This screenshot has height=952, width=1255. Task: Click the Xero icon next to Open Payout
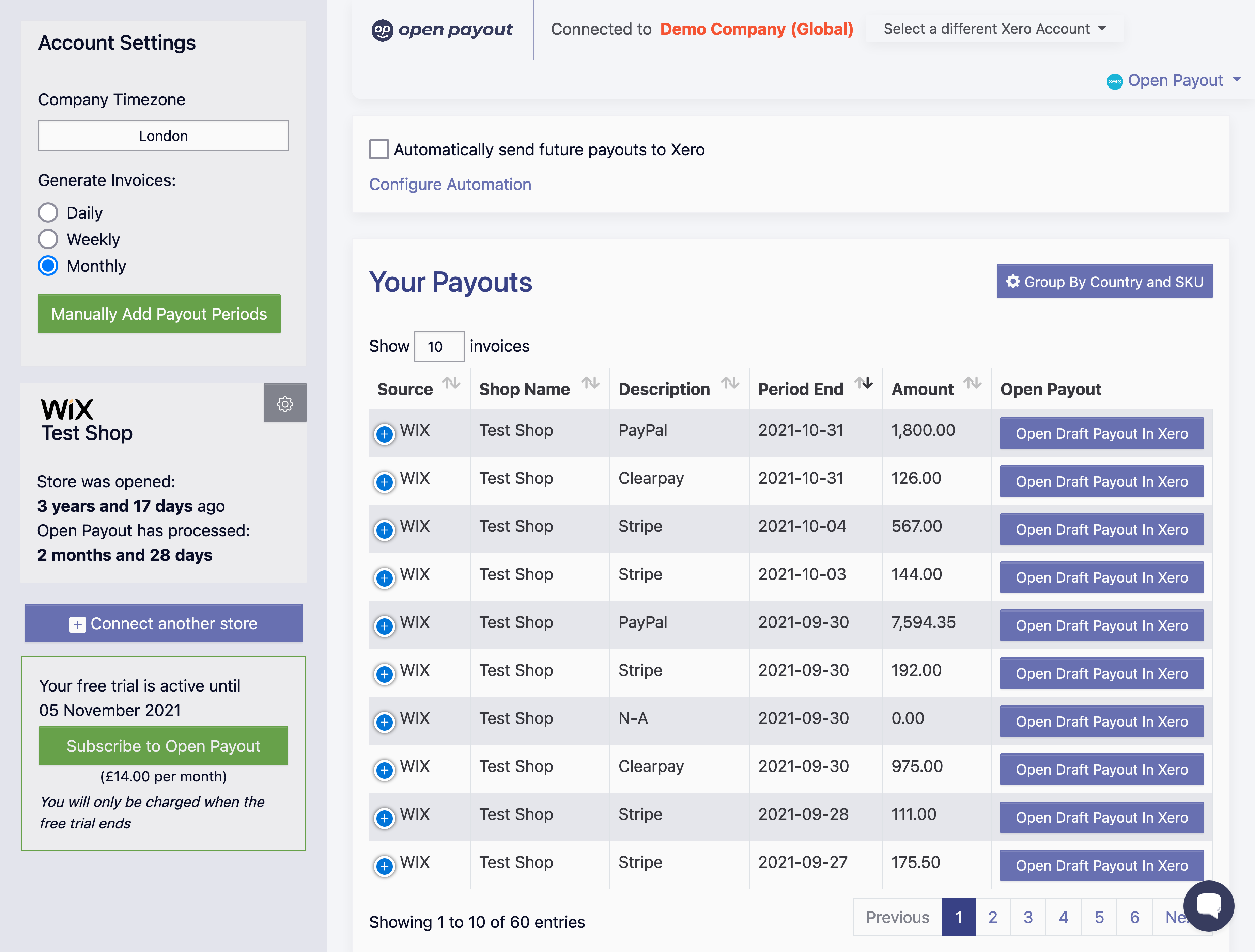coord(1114,81)
